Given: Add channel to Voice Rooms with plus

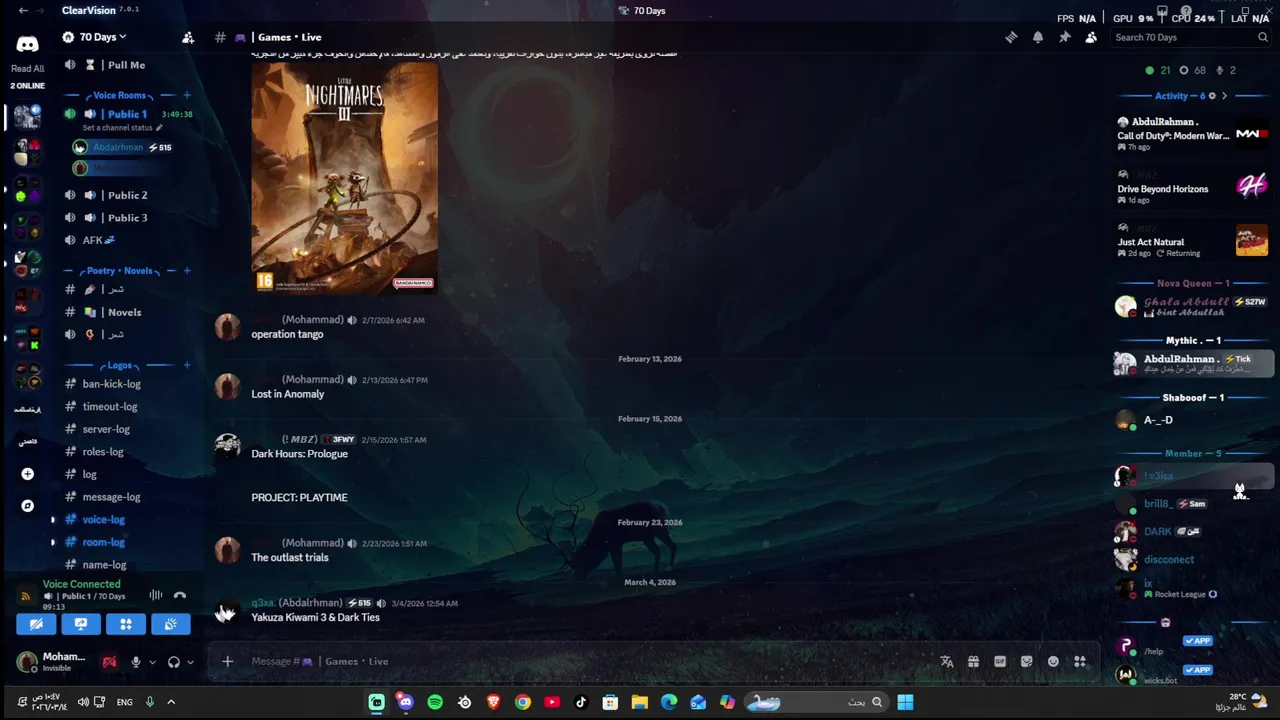Looking at the screenshot, I should (x=186, y=95).
